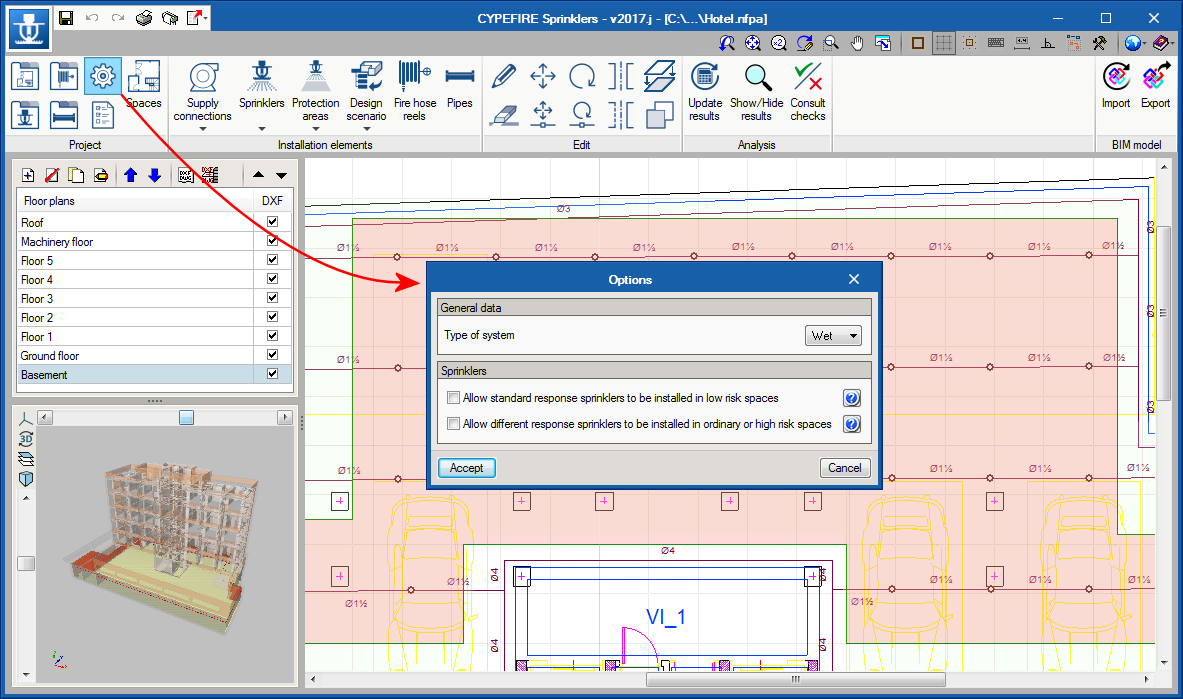Enable standard response sprinklers in low risk spaces
This screenshot has height=699, width=1183.
point(454,398)
